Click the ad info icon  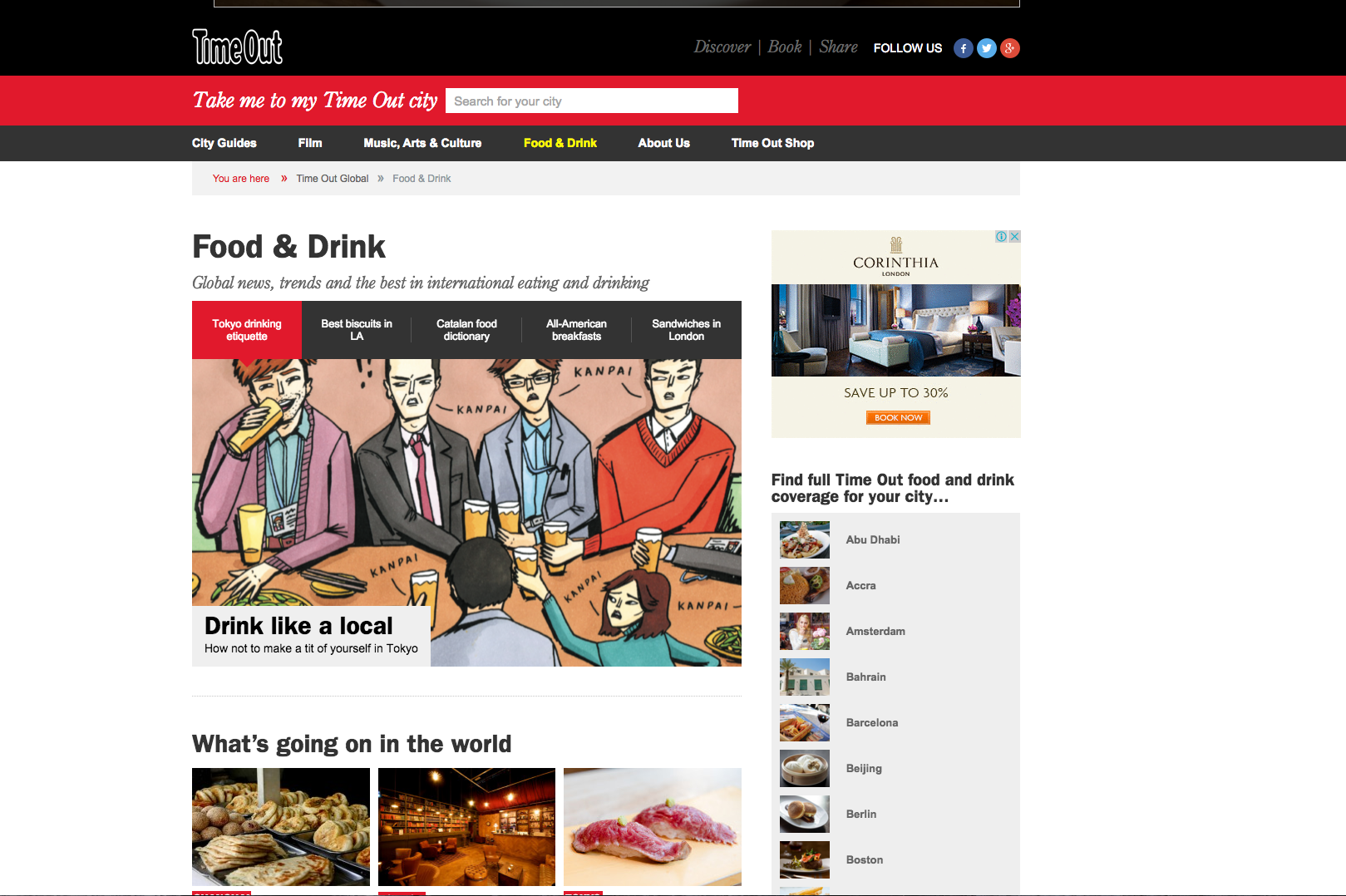(x=1002, y=237)
